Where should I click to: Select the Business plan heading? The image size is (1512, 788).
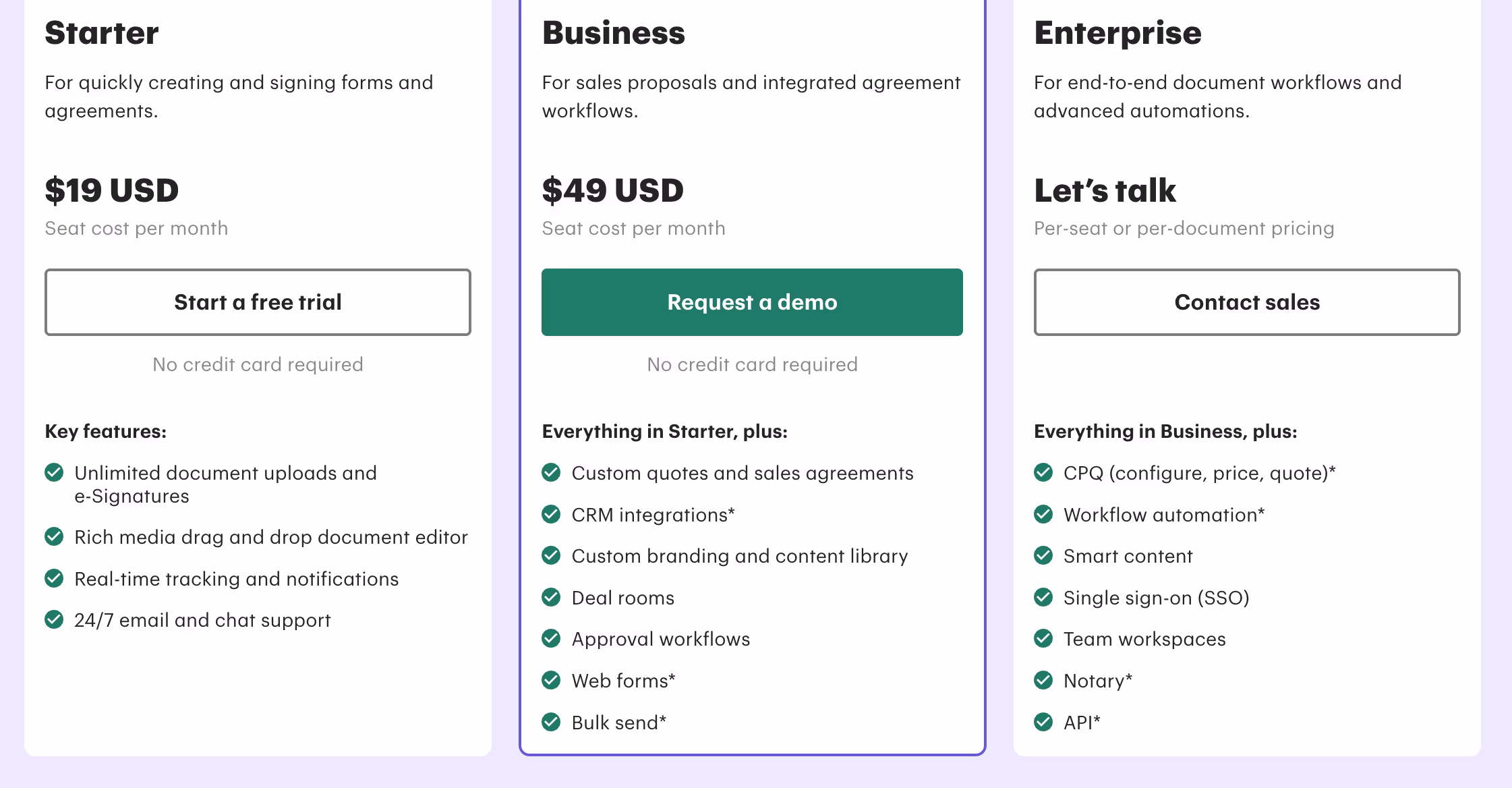[x=613, y=33]
